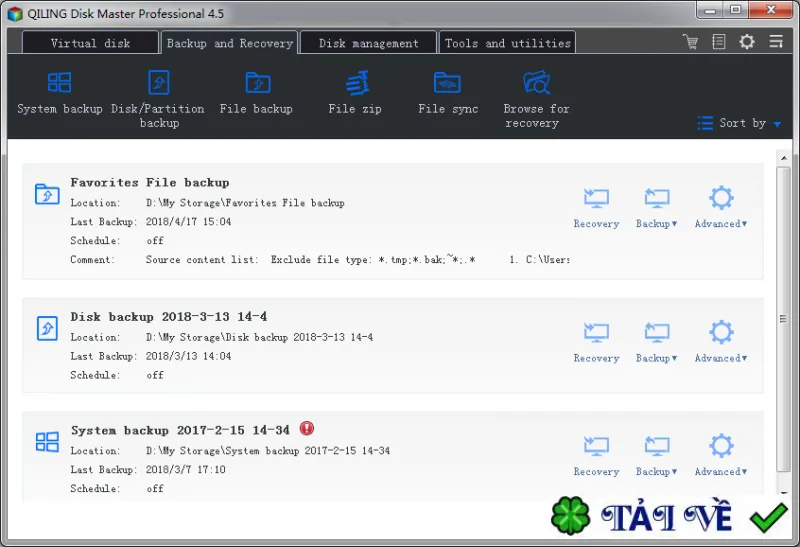This screenshot has width=800, height=547.
Task: Expand Backup menu for Disk backup 2018-3-13
Action: (x=656, y=343)
